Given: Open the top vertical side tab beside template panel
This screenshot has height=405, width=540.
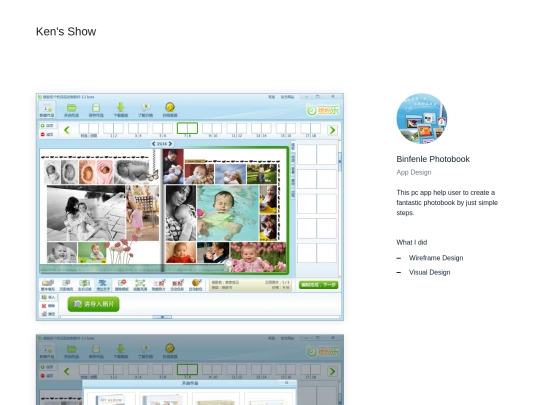Looking at the screenshot, I should click(293, 147).
